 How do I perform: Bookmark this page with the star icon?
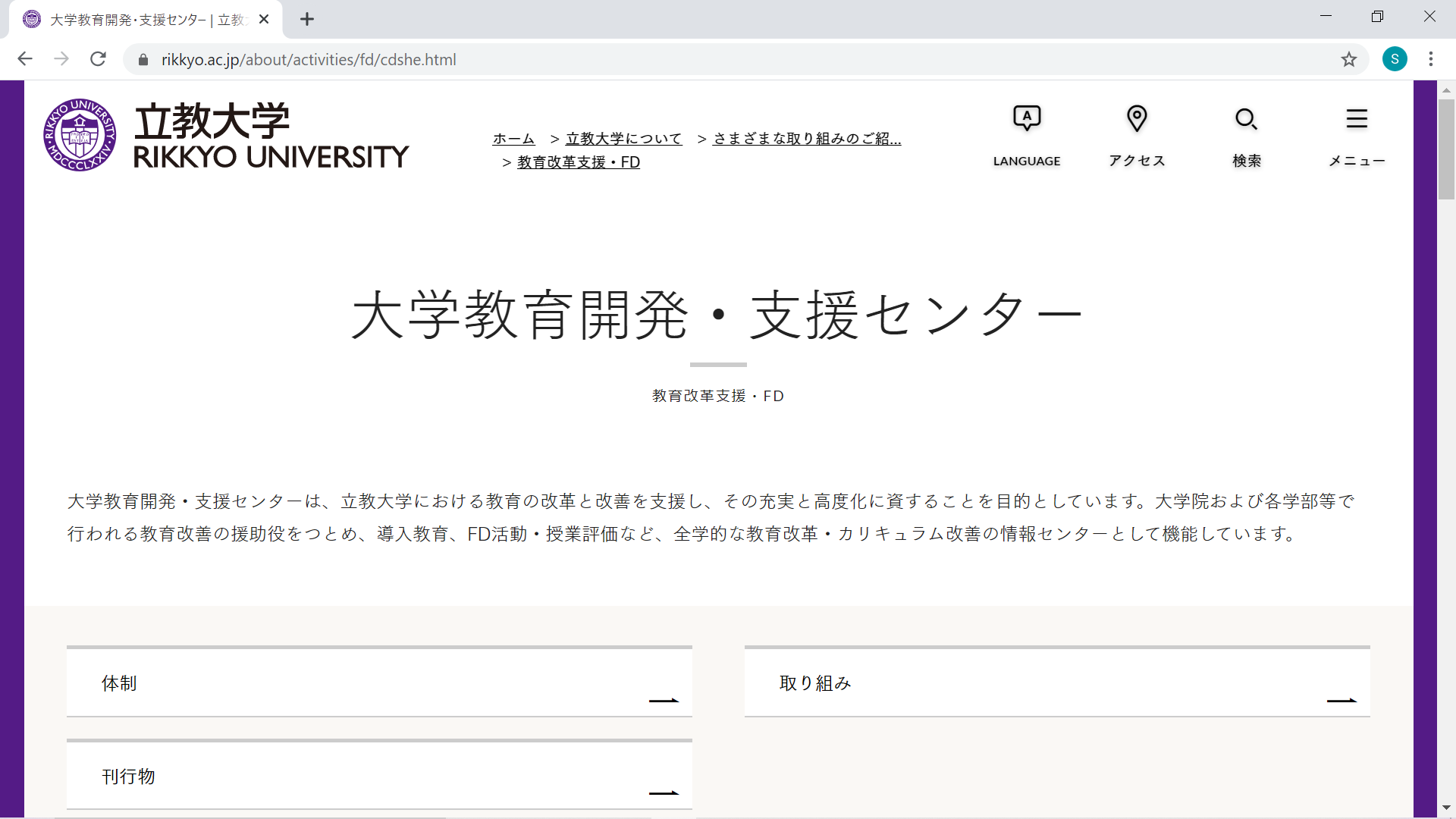1348,59
